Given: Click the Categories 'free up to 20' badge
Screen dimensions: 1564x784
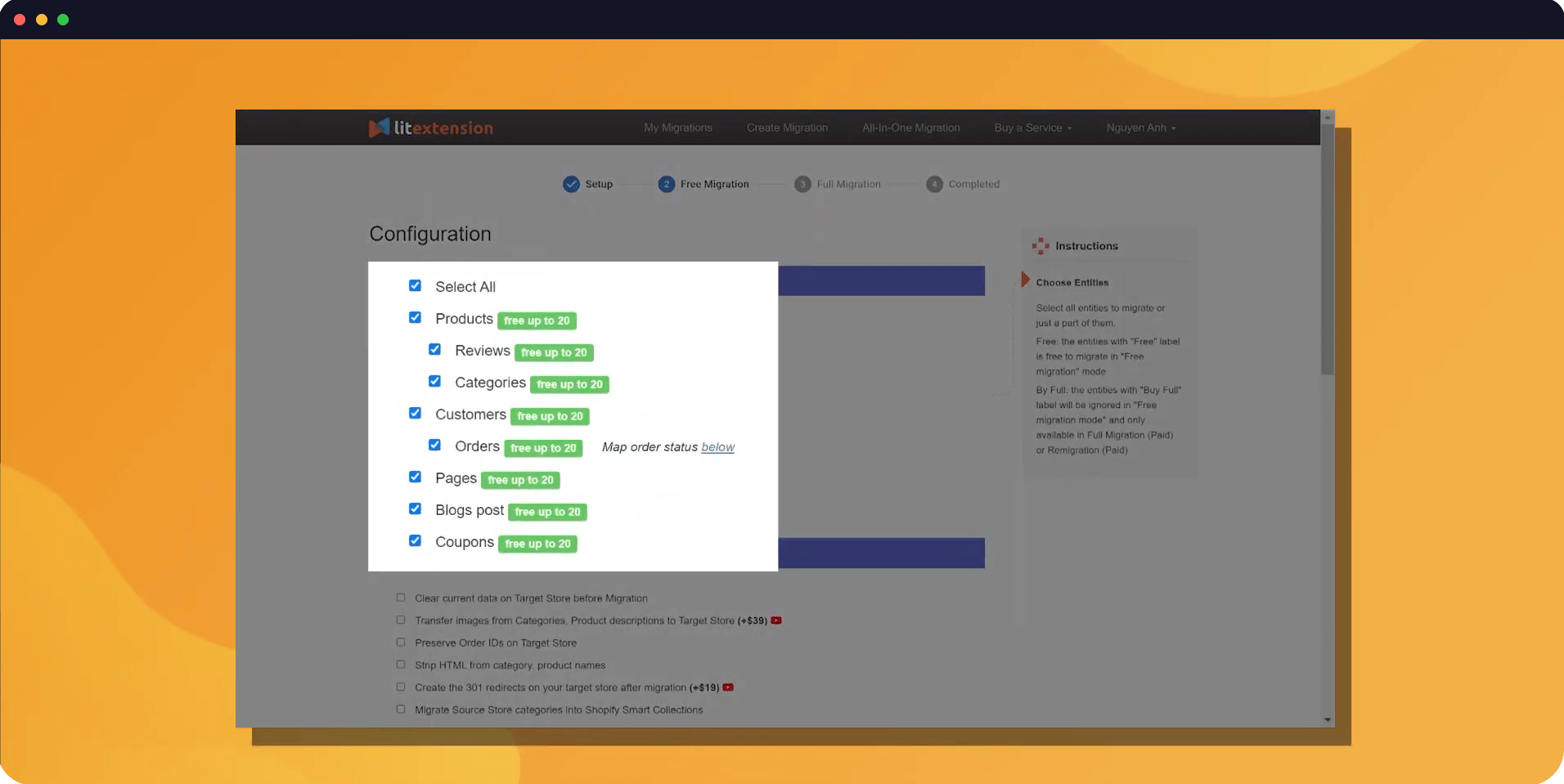Looking at the screenshot, I should click(569, 384).
